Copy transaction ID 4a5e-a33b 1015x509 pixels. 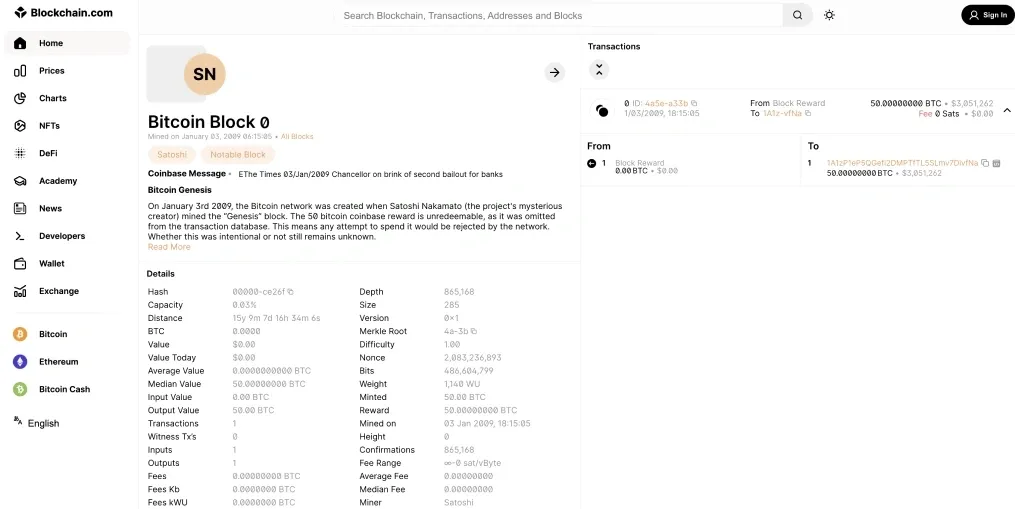[694, 103]
